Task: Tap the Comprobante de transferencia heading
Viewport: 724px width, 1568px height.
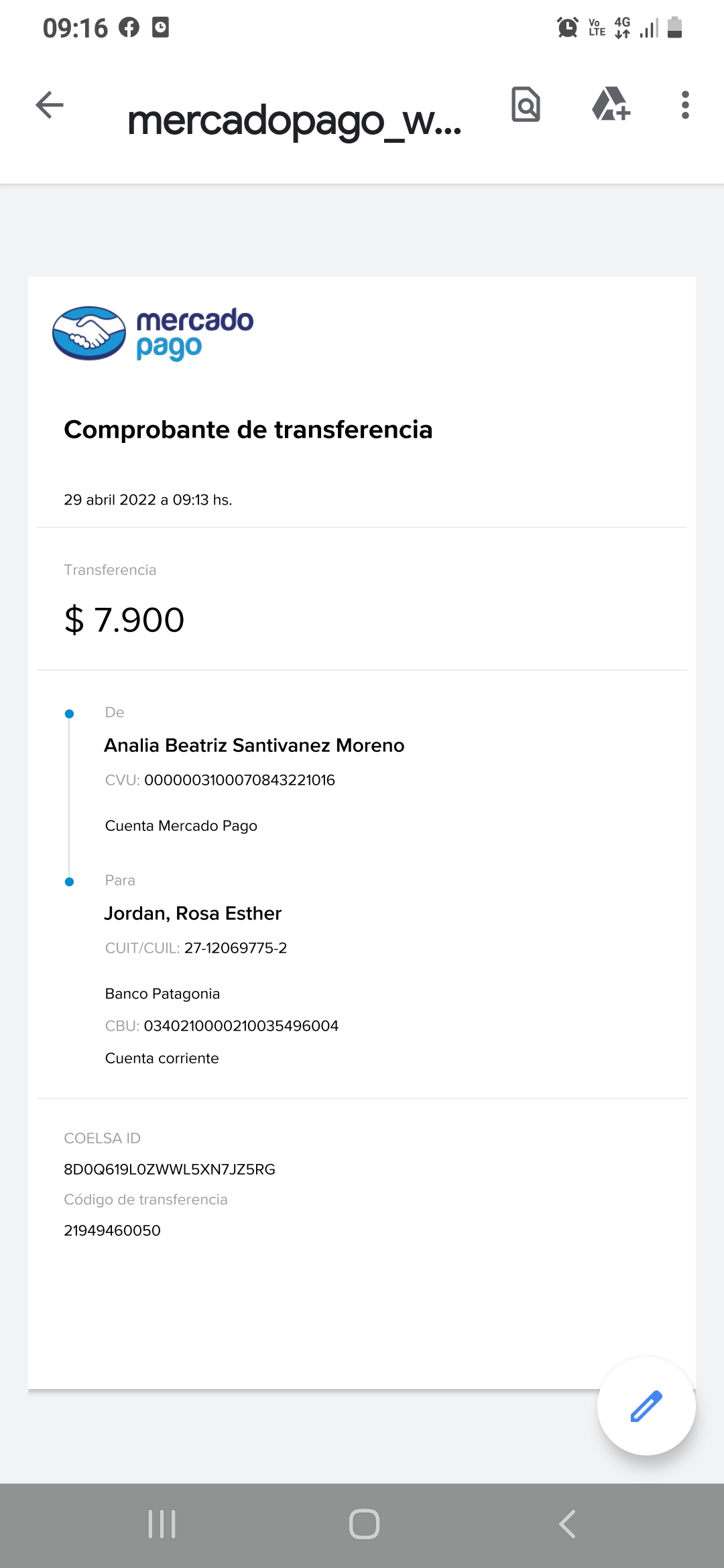Action: [x=248, y=430]
